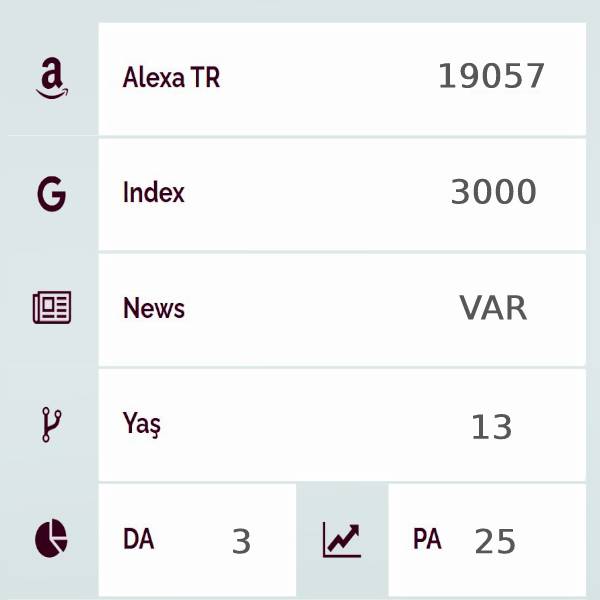
Task: Select the News label
Action: tap(153, 308)
